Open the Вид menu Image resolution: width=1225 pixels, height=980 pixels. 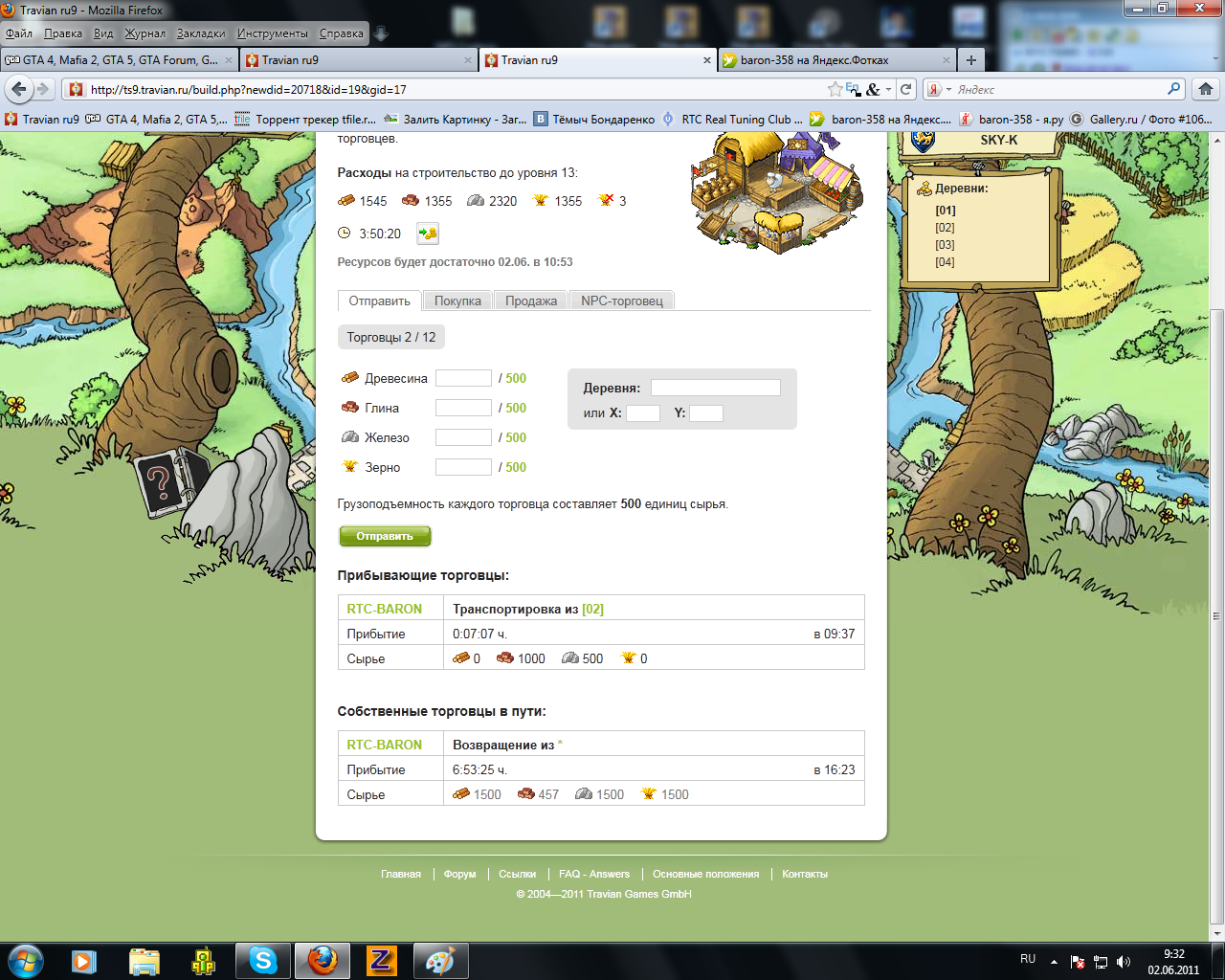tap(103, 33)
